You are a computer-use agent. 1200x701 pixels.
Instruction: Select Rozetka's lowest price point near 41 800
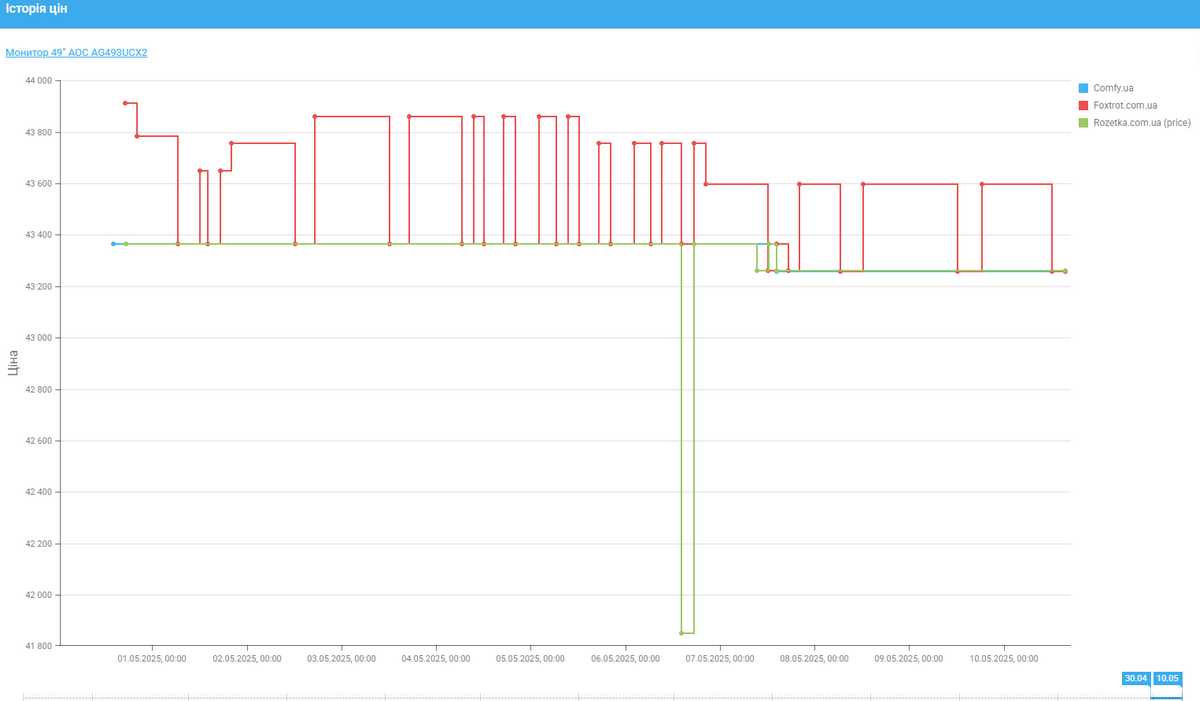(x=682, y=633)
